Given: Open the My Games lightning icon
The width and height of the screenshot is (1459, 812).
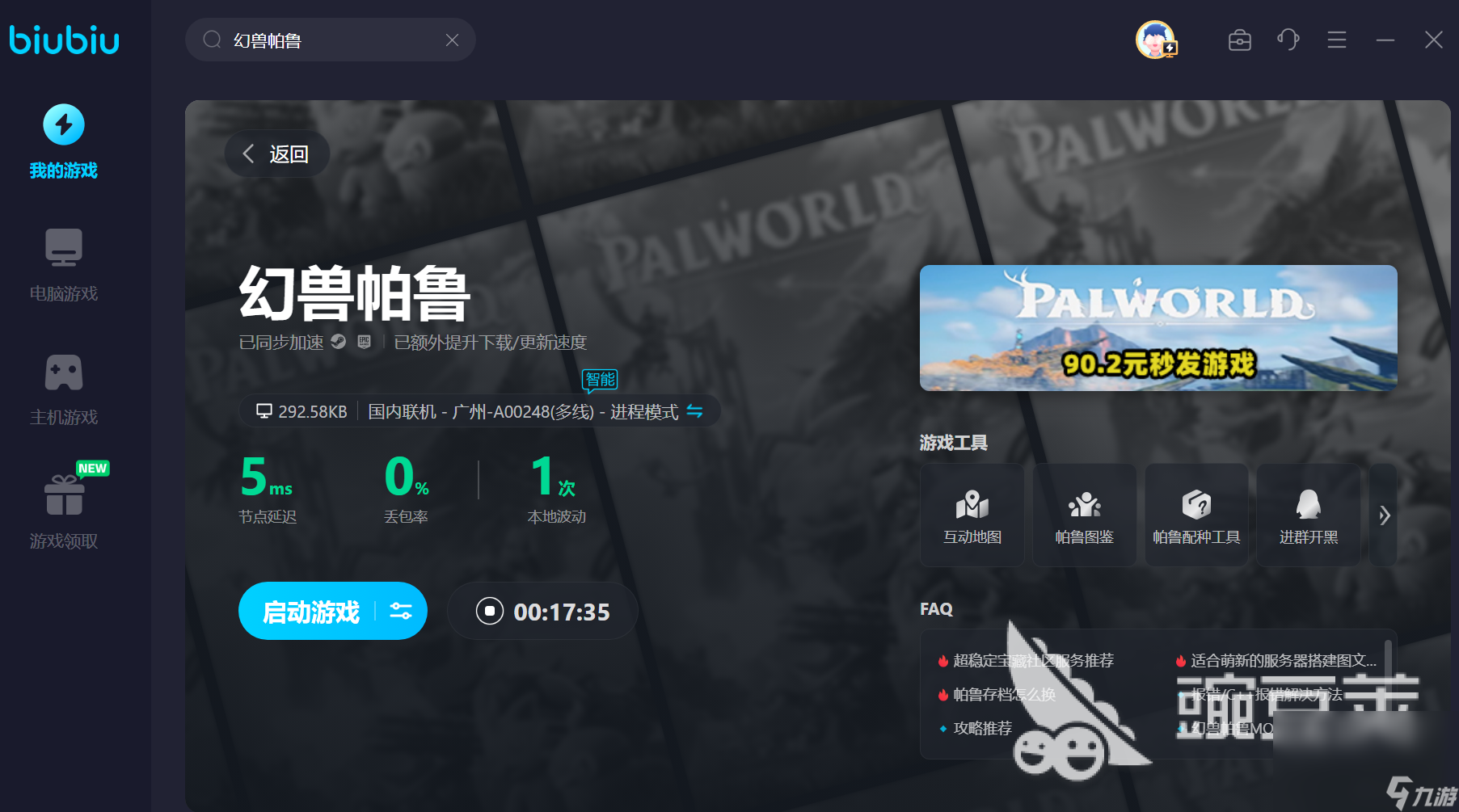Looking at the screenshot, I should (x=63, y=125).
